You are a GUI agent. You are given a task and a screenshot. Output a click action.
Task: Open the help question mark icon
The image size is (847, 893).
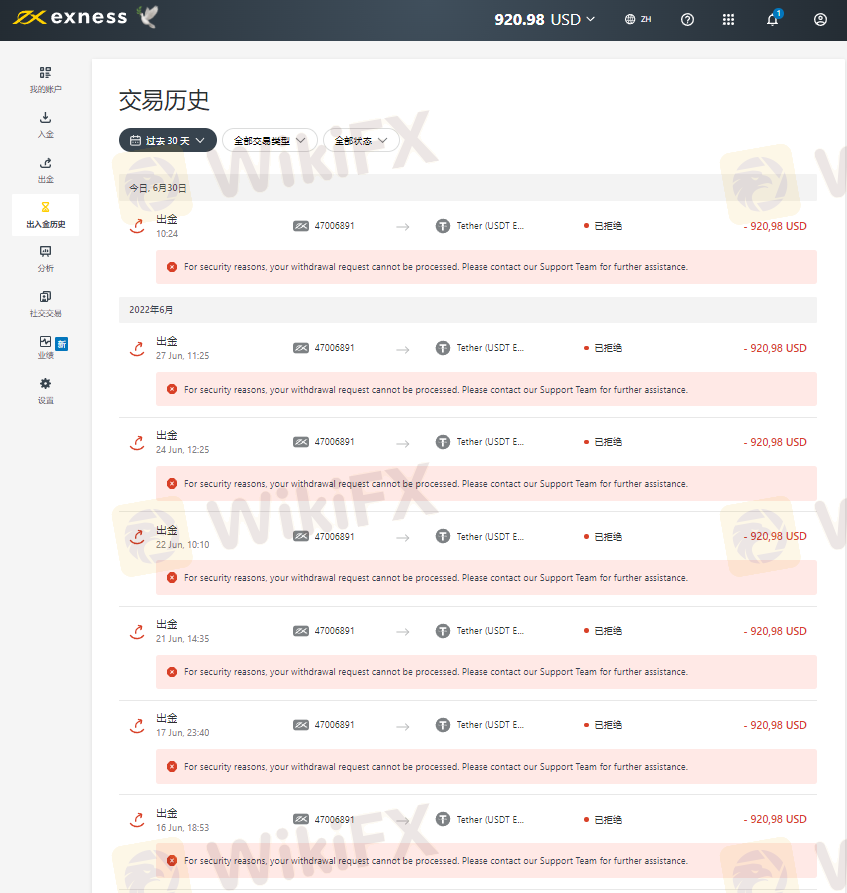[x=688, y=20]
